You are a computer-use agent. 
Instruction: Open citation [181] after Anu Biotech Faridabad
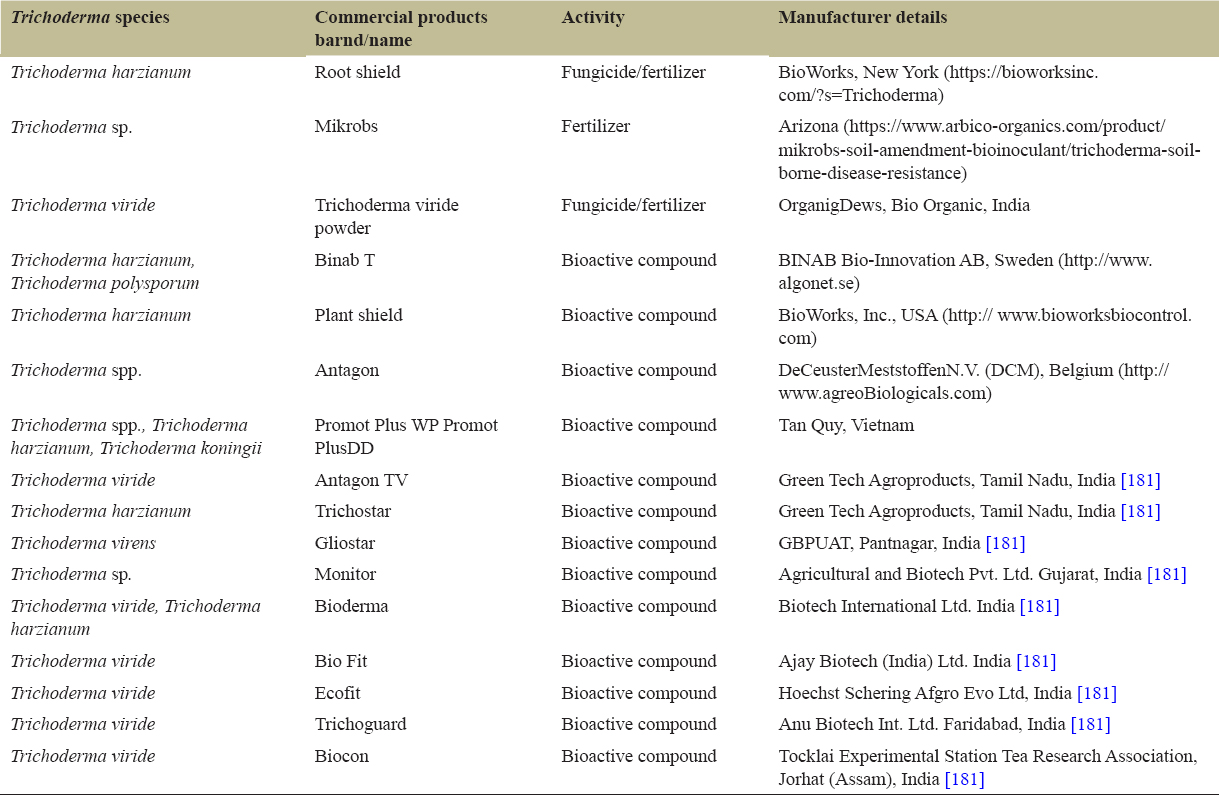coord(1090,724)
